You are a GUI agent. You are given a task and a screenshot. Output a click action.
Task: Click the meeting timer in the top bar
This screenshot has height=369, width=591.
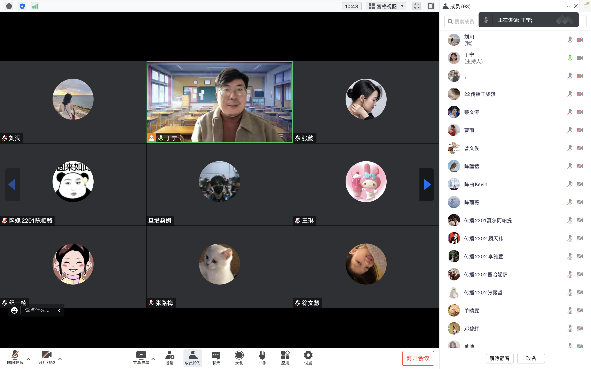(352, 6)
